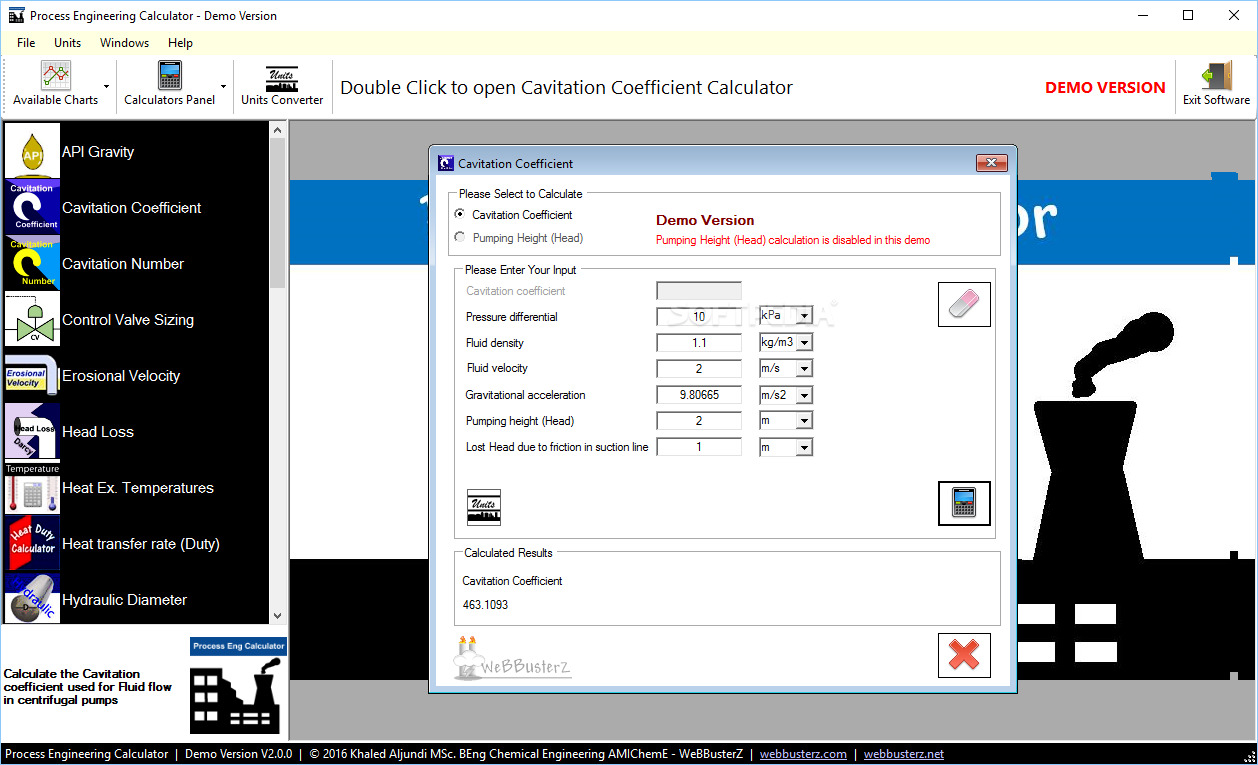Click the Control Valve Sizing list label
The height and width of the screenshot is (765, 1258).
click(128, 320)
